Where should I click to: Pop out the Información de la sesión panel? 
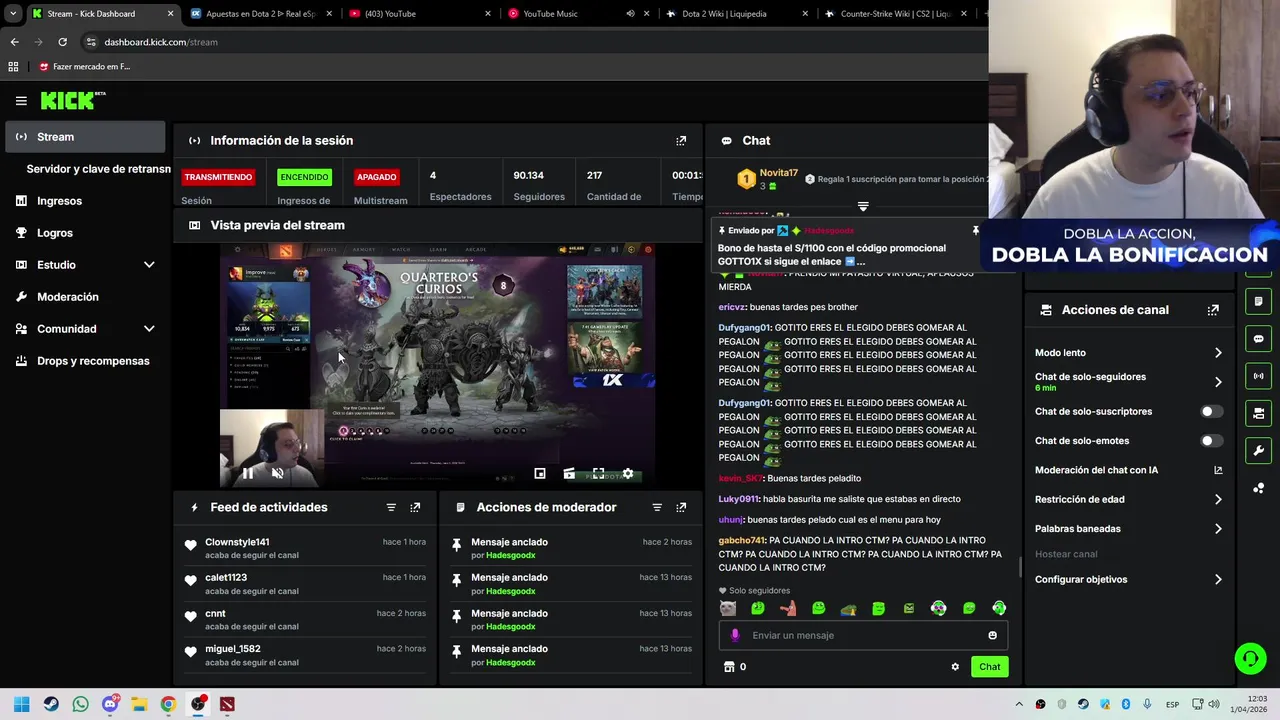tap(681, 141)
